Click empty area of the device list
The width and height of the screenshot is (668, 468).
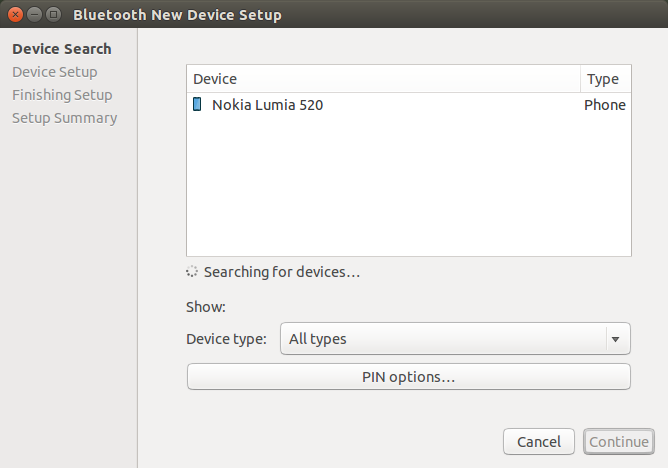(x=408, y=190)
